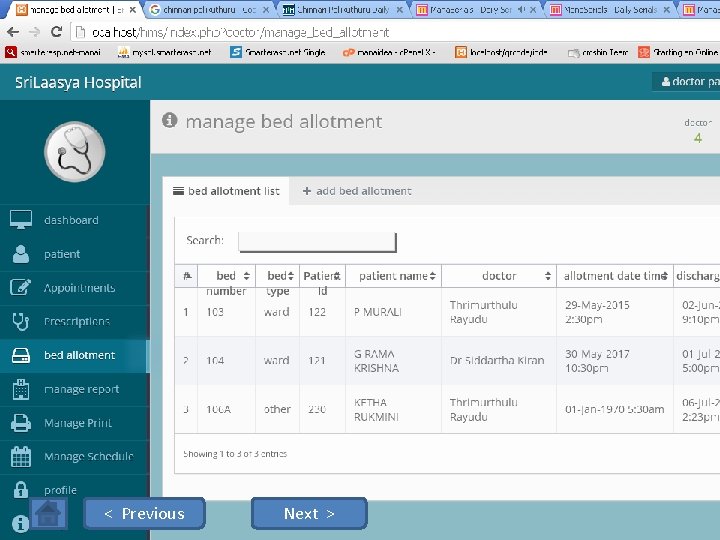Click the manage report building icon
720x540 pixels.
21,389
